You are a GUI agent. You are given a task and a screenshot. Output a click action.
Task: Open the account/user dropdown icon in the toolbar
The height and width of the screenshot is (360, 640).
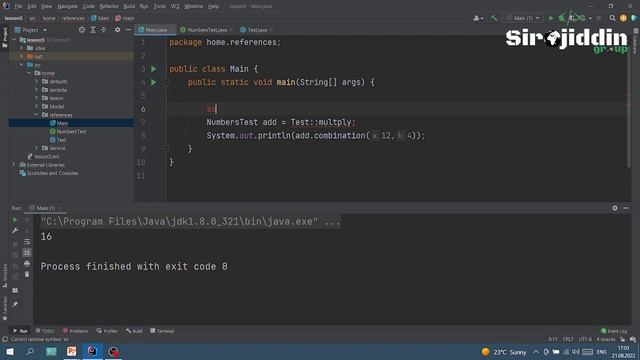click(x=478, y=18)
